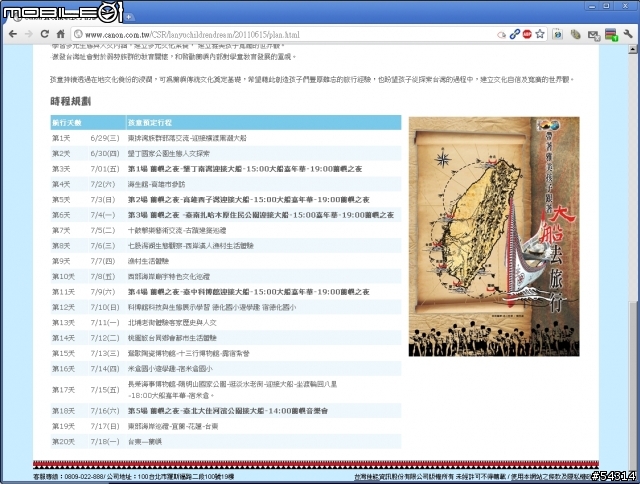The width and height of the screenshot is (640, 484).
Task: Click the 第10天 day label
Action: point(63,276)
